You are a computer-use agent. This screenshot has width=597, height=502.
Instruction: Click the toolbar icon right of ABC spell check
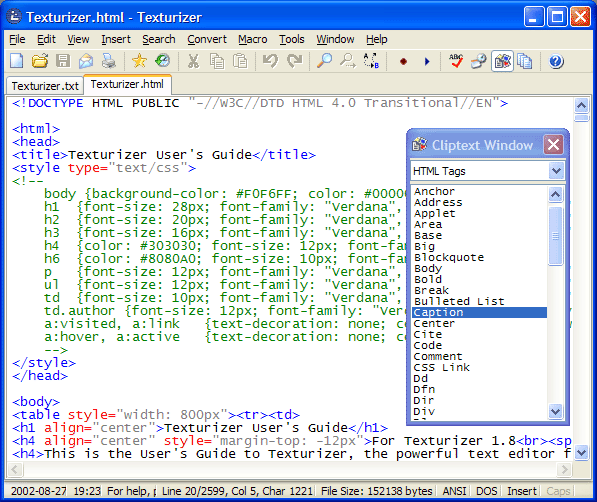pos(479,61)
